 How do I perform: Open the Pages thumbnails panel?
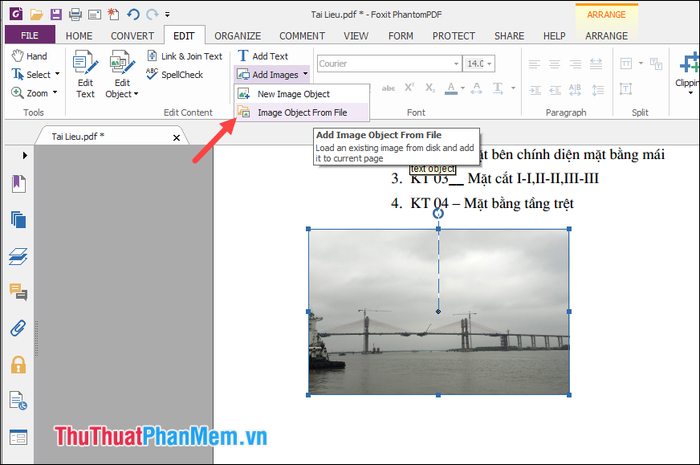[18, 220]
